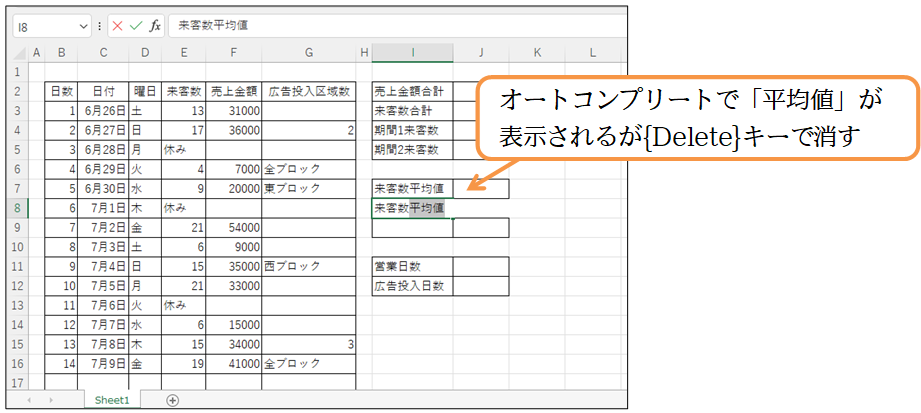Select row 16 header

click(x=20, y=364)
